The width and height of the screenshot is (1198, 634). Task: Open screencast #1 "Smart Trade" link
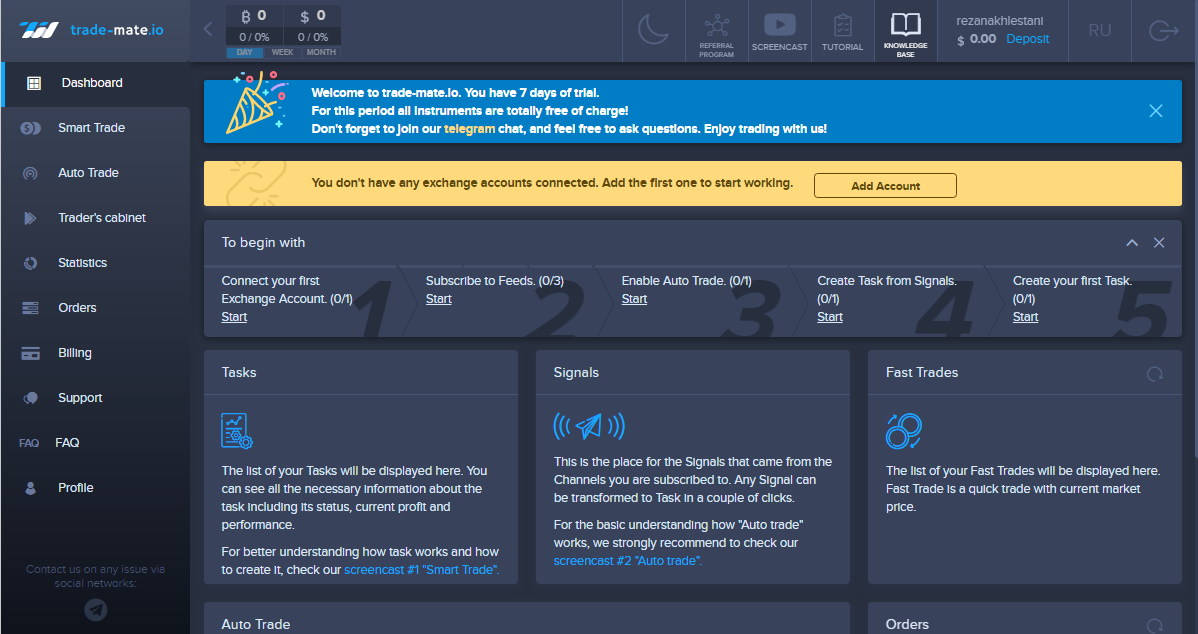pos(422,570)
